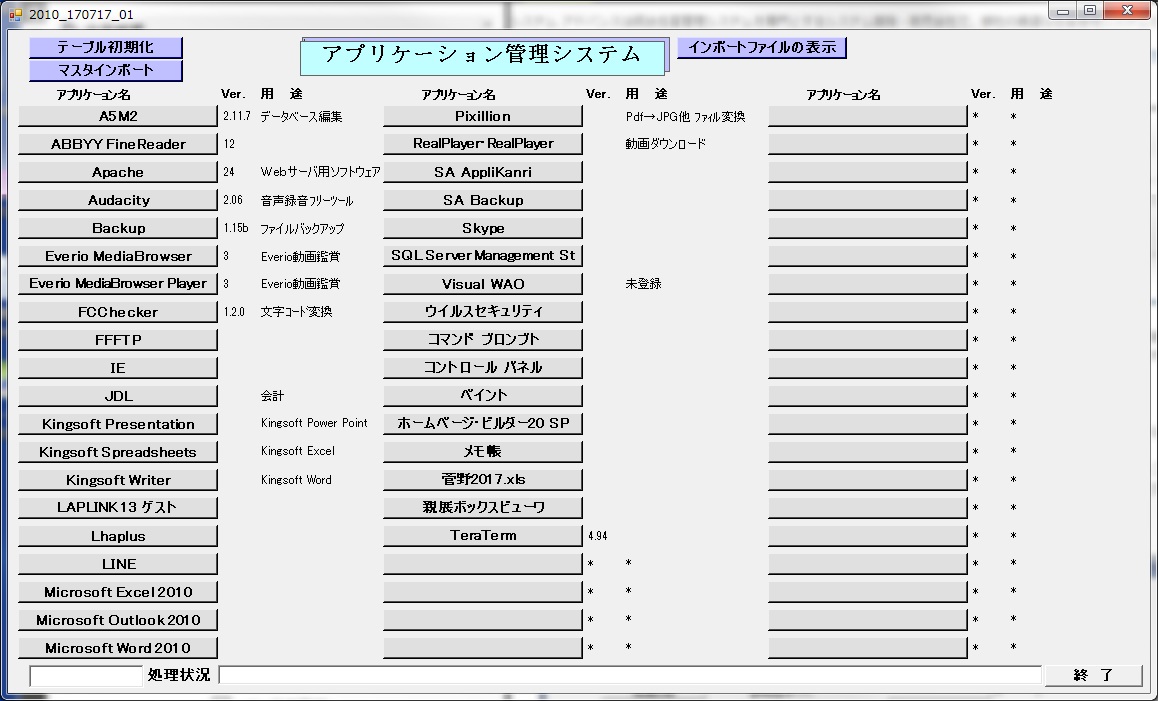Open Everio MediaBrowser
This screenshot has height=701, width=1158.
pos(118,256)
